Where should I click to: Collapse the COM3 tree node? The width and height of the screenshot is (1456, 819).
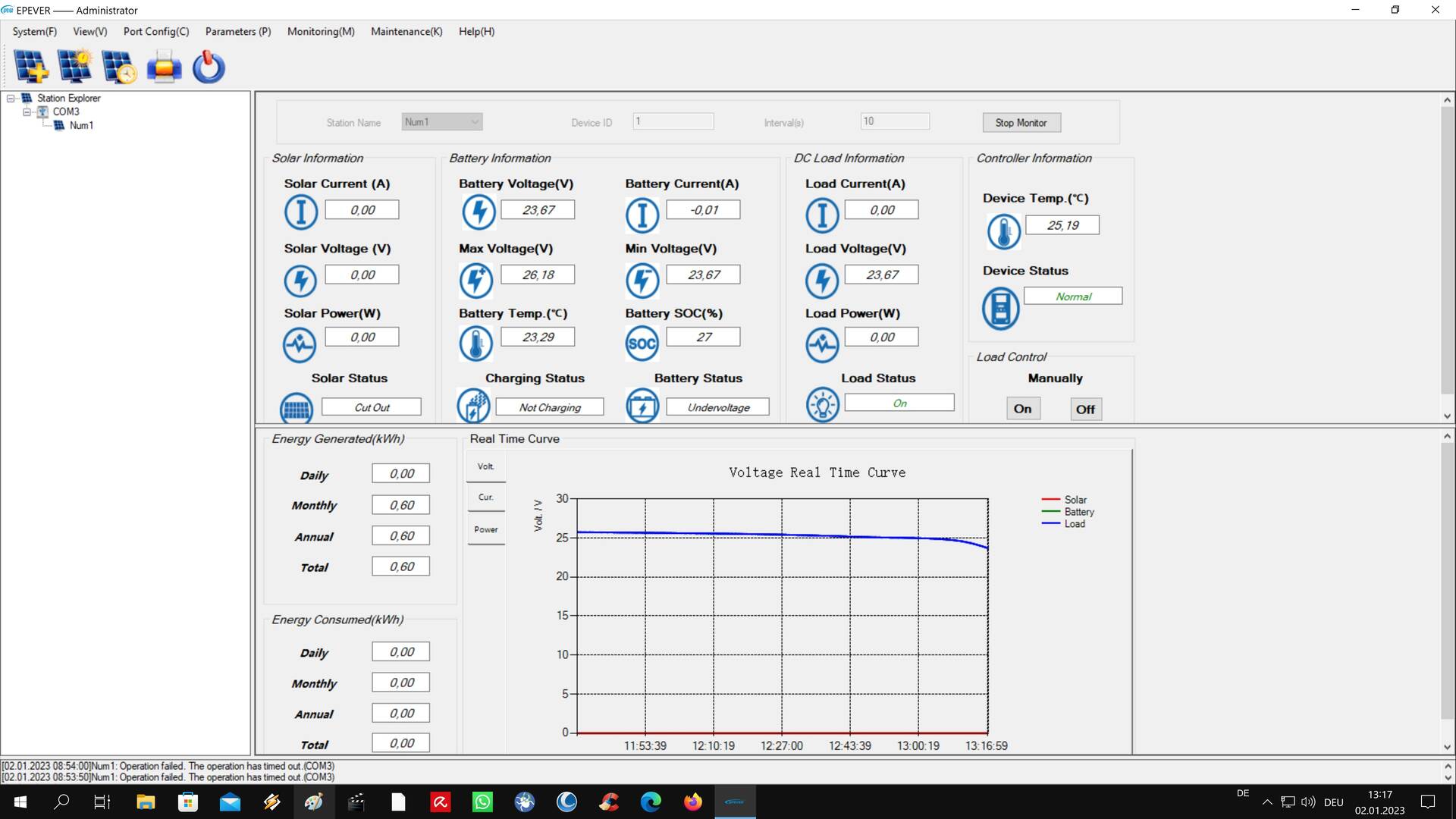[x=27, y=112]
